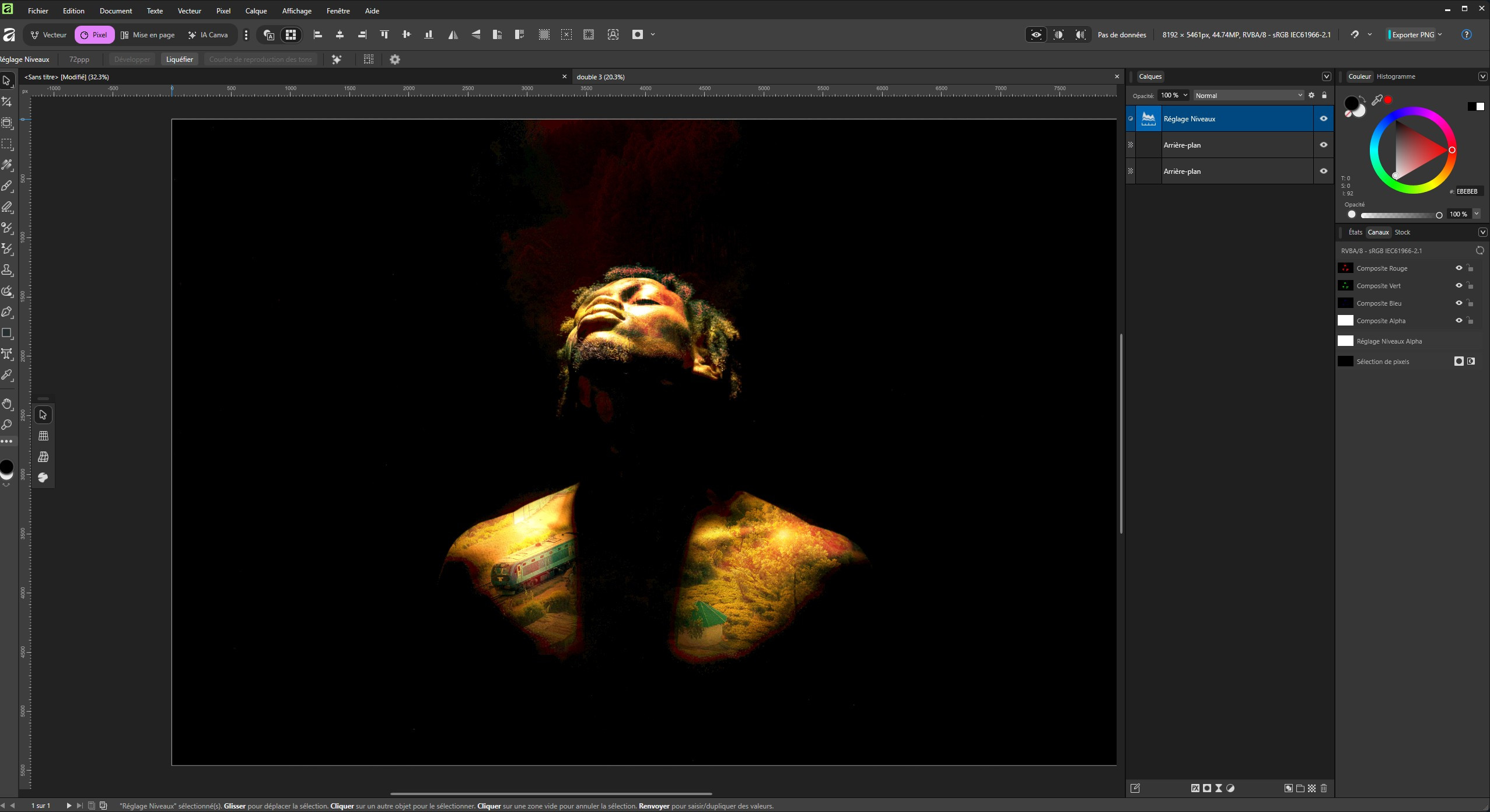This screenshot has width=1490, height=812.
Task: Expand the Exporter PNG dropdown arrow
Action: click(1440, 34)
